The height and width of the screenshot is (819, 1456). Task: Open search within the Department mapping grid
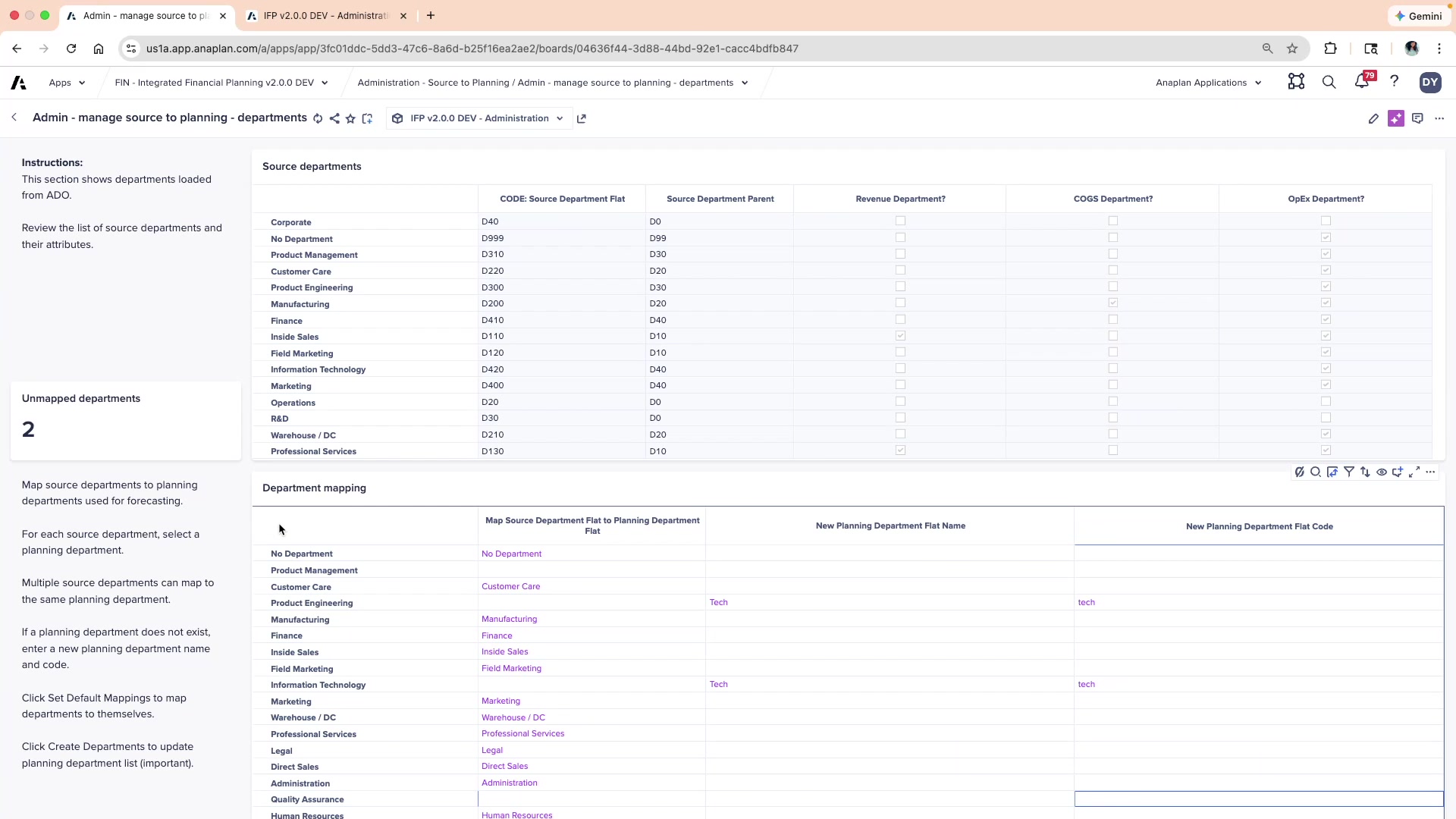(x=1316, y=472)
